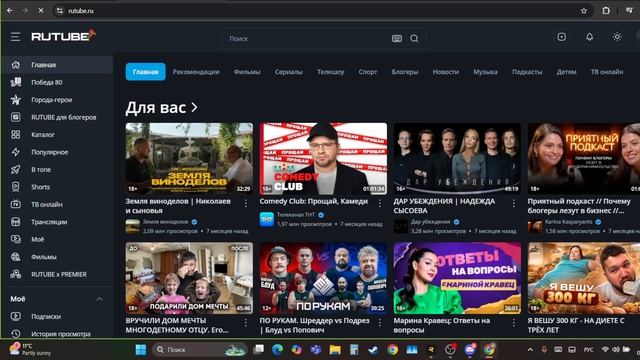Open options menu for ВРУЧИЛИ ДОМ МЕЧТЫ video
Image resolution: width=640 pixels, height=360 pixels.
tap(246, 322)
